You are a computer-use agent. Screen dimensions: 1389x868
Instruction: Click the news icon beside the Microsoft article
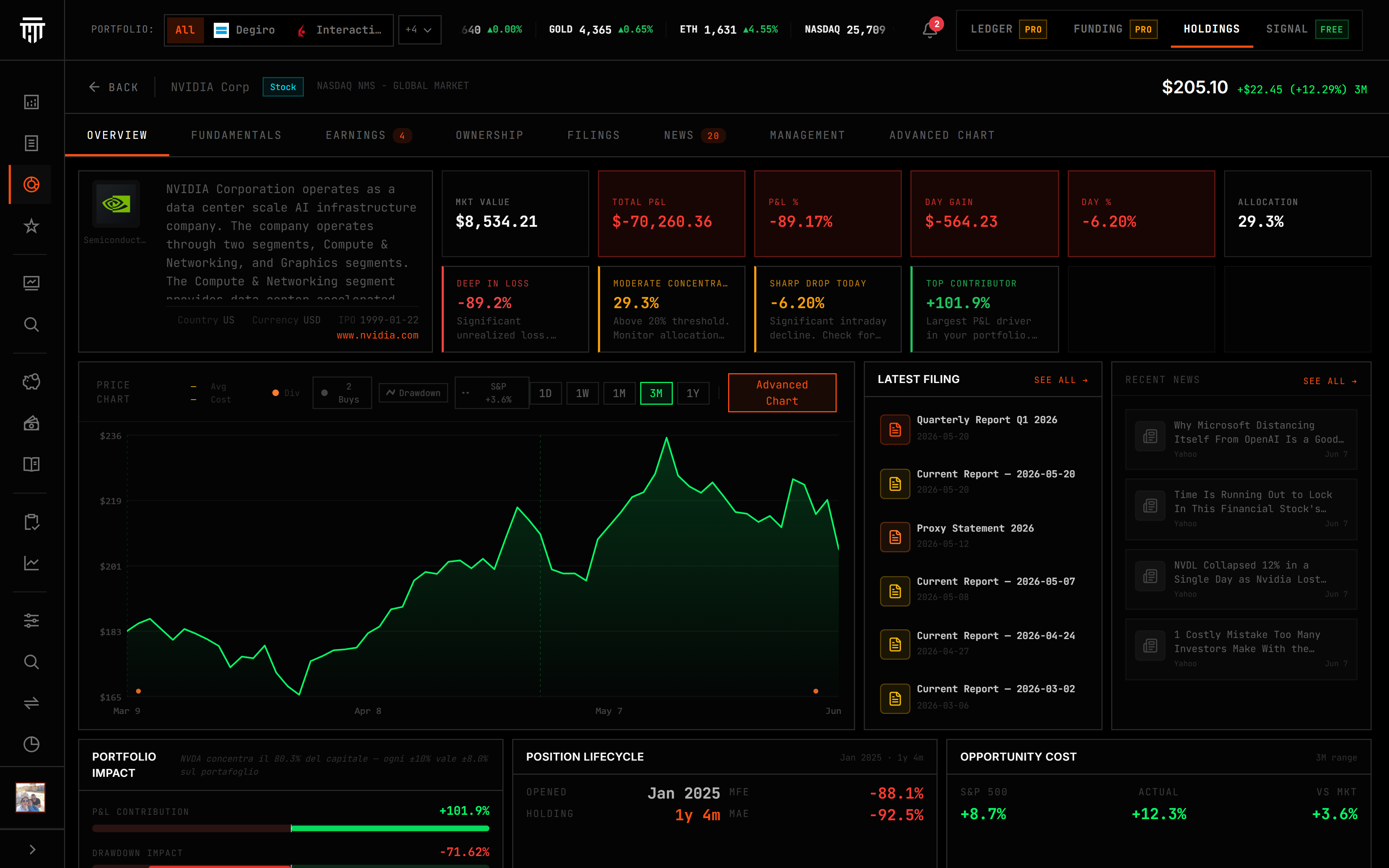[1150, 436]
